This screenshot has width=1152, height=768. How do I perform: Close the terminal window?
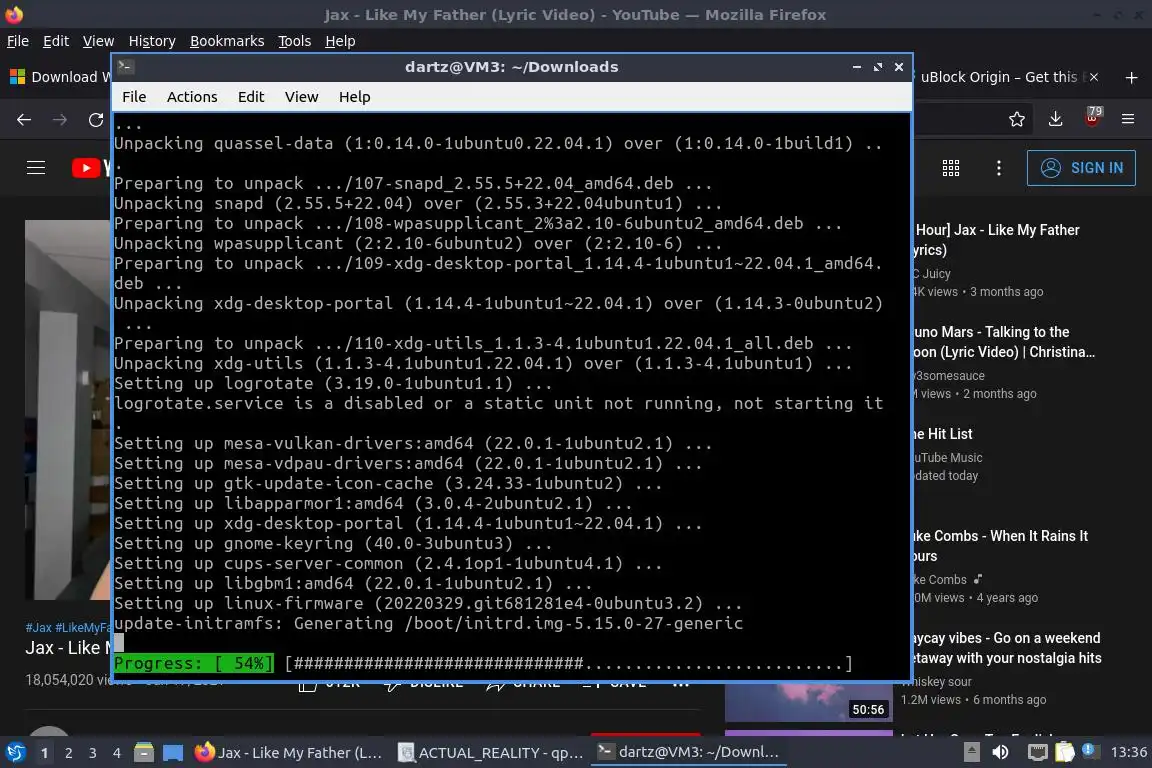pos(899,67)
